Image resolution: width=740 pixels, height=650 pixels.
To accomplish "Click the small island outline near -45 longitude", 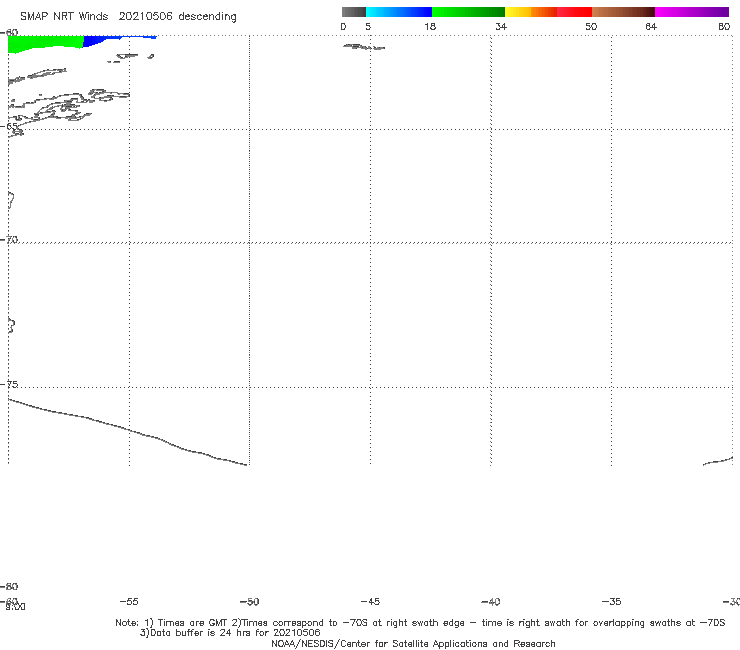I will [364, 47].
